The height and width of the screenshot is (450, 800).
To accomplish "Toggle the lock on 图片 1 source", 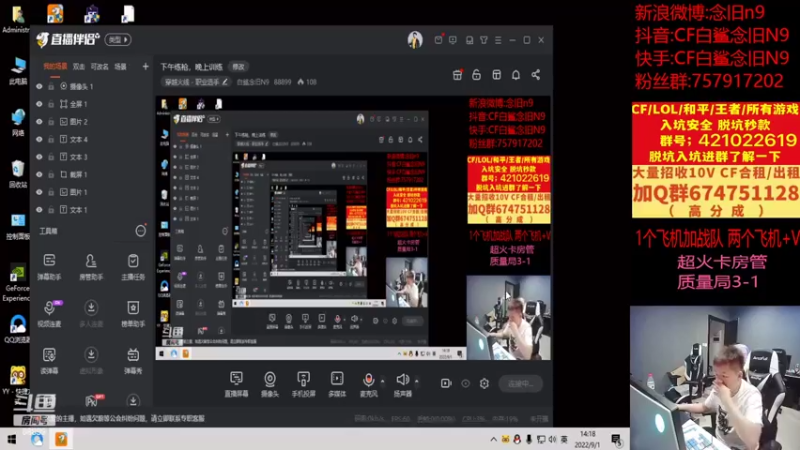I will (x=51, y=192).
